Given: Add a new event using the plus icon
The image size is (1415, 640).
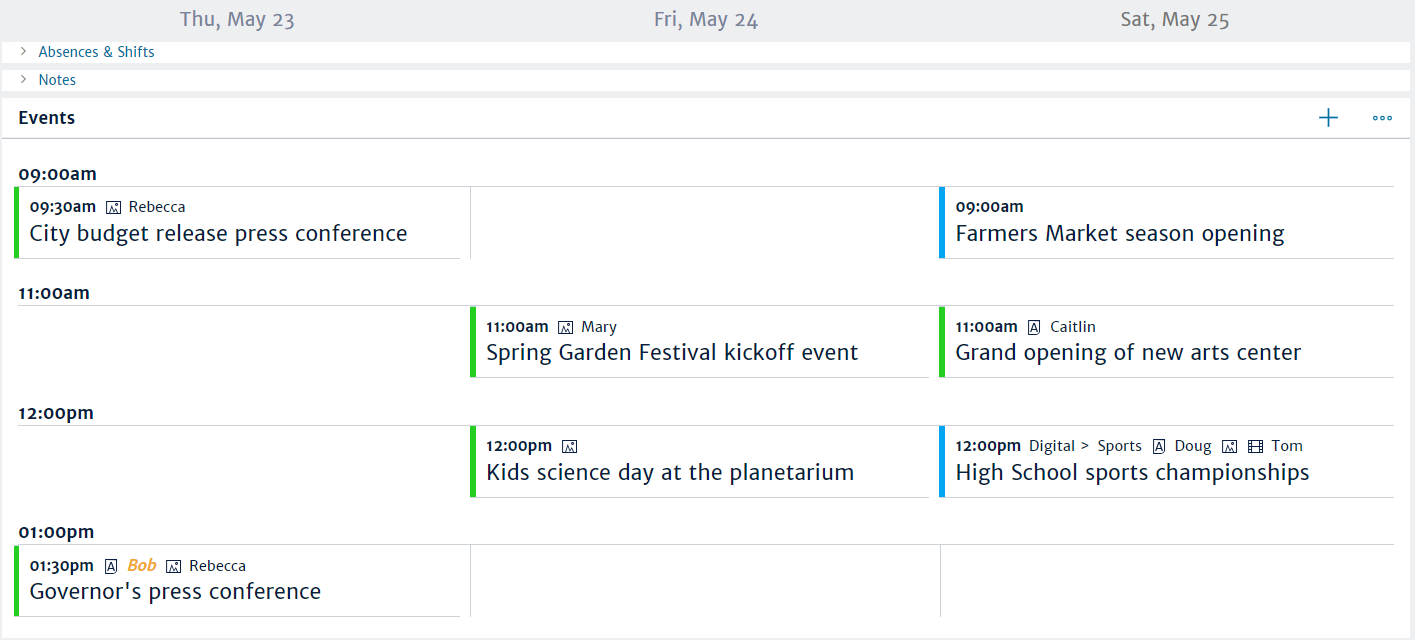Looking at the screenshot, I should [x=1328, y=117].
